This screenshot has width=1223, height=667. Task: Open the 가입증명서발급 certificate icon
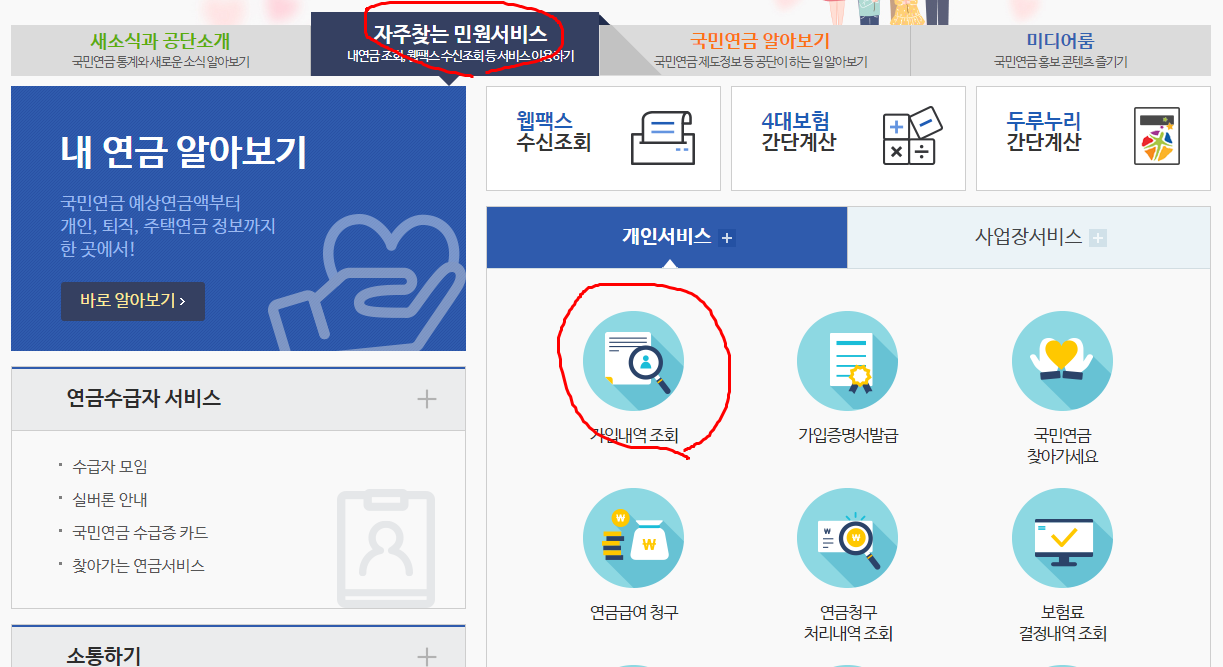pos(848,360)
